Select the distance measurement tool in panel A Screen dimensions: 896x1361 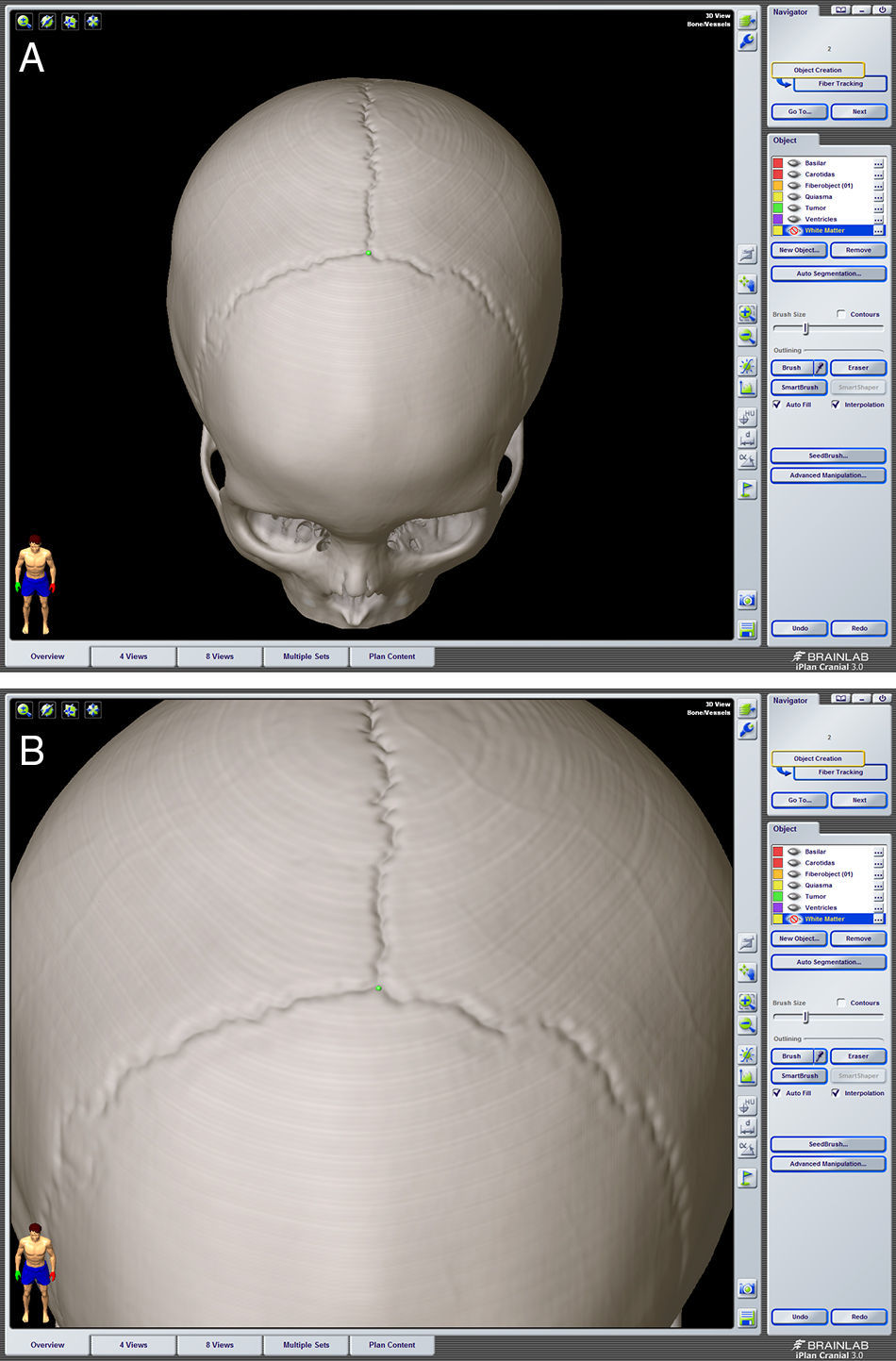pyautogui.click(x=747, y=439)
